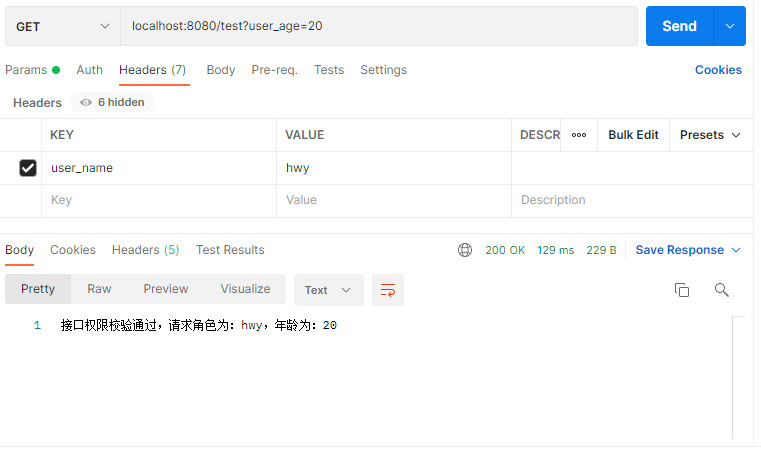This screenshot has width=761, height=452.
Task: Open the Cookies link
Action: point(718,70)
